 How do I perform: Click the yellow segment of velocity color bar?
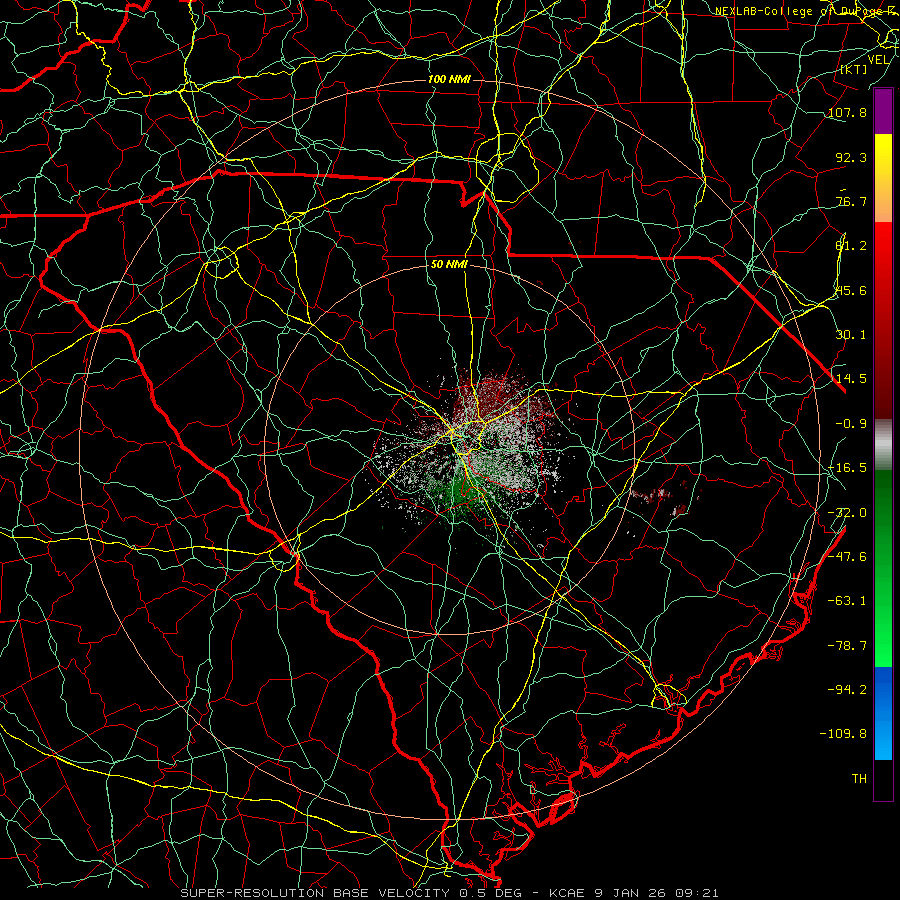coord(883,178)
